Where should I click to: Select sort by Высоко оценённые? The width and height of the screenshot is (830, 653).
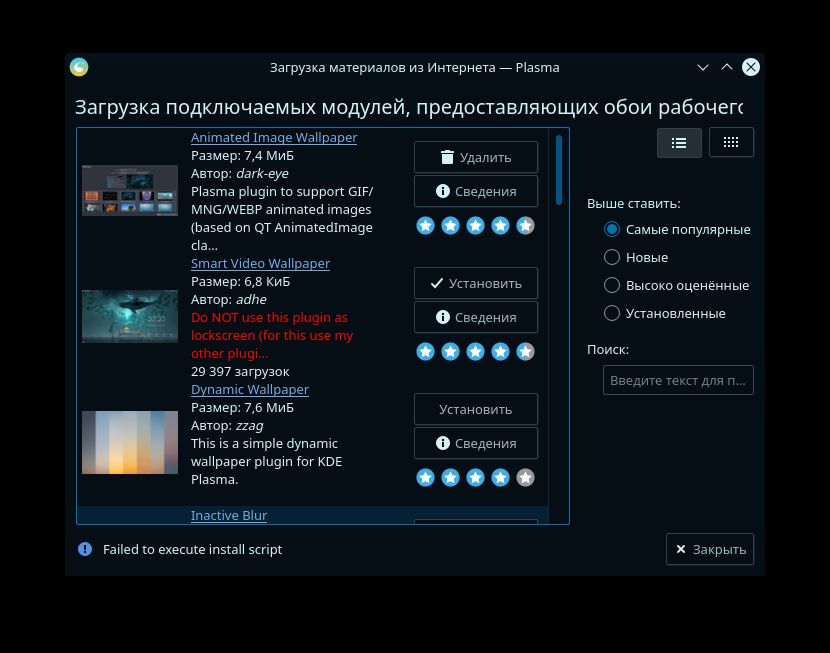(x=676, y=285)
